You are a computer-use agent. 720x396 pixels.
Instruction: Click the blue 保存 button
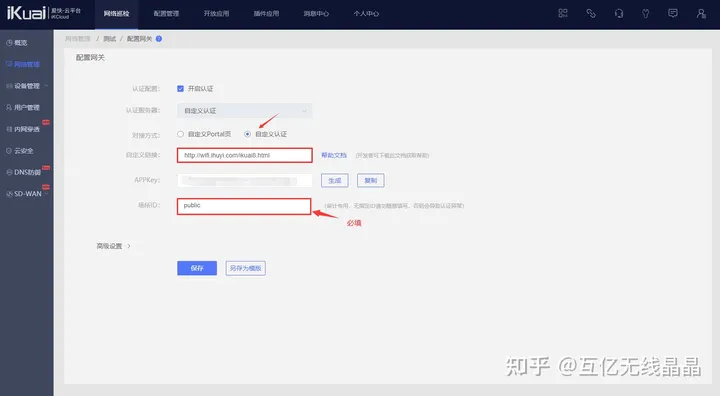(x=197, y=268)
